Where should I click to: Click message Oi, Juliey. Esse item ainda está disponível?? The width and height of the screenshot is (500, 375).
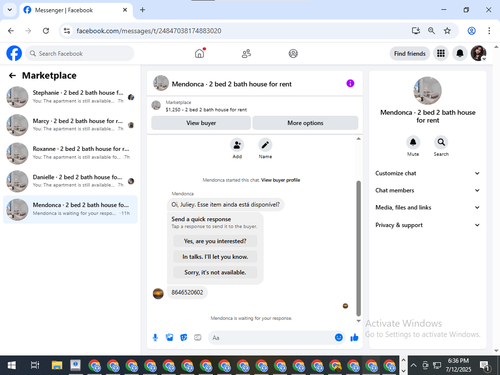225,205
